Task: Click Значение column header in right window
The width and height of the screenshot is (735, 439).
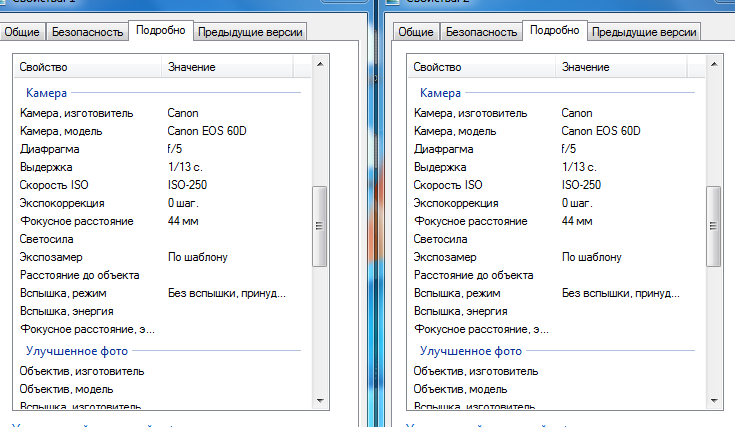Action: coord(620,67)
